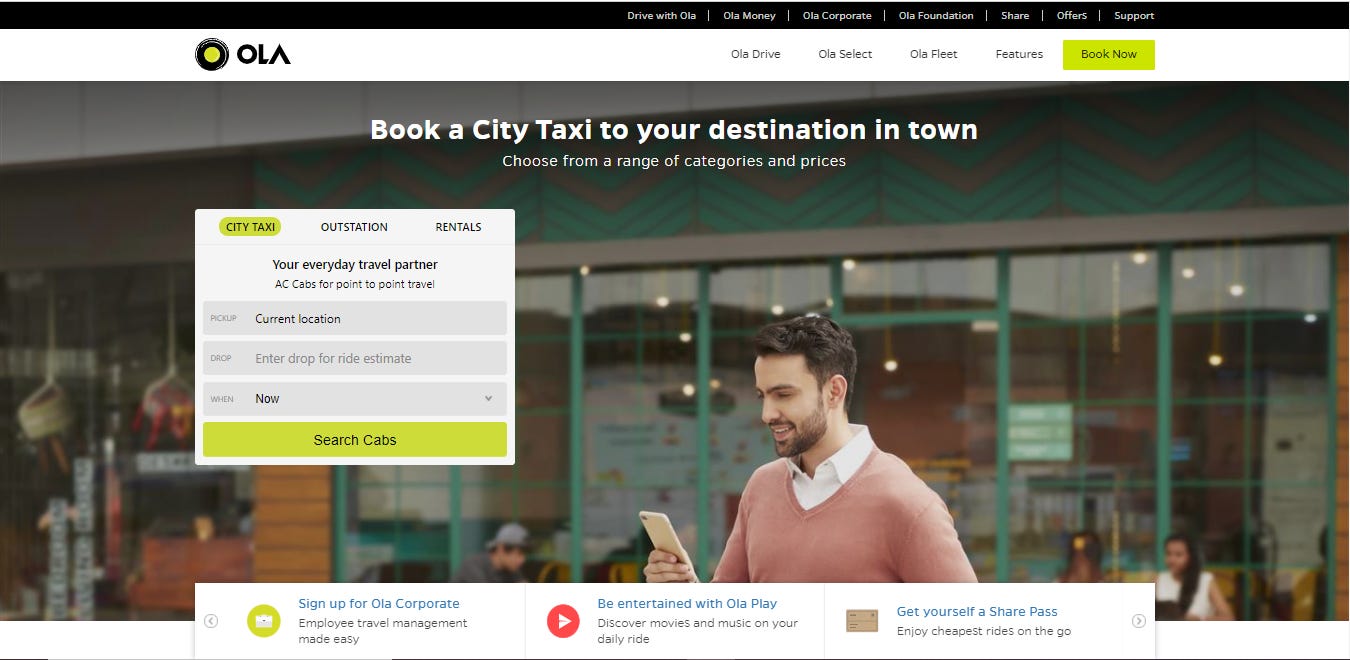Screen dimensions: 1350x660
Task: Click the Ola Play red play icon
Action: point(564,621)
